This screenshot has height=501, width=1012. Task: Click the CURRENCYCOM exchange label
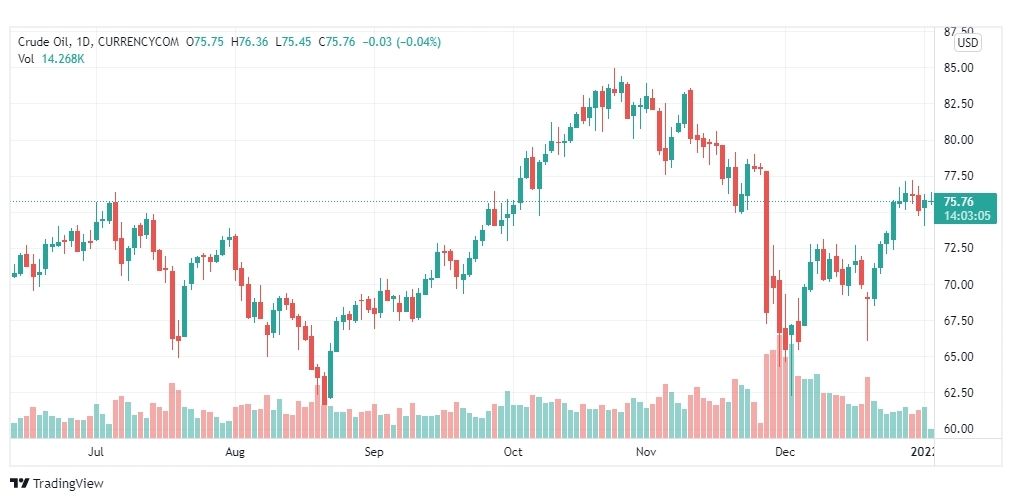139,42
